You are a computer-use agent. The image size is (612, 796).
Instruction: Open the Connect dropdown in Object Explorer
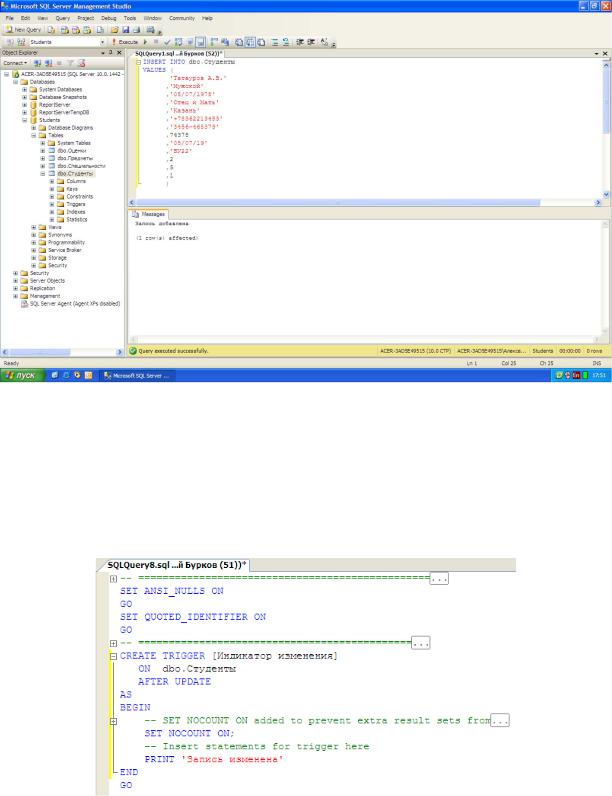pyautogui.click(x=15, y=63)
